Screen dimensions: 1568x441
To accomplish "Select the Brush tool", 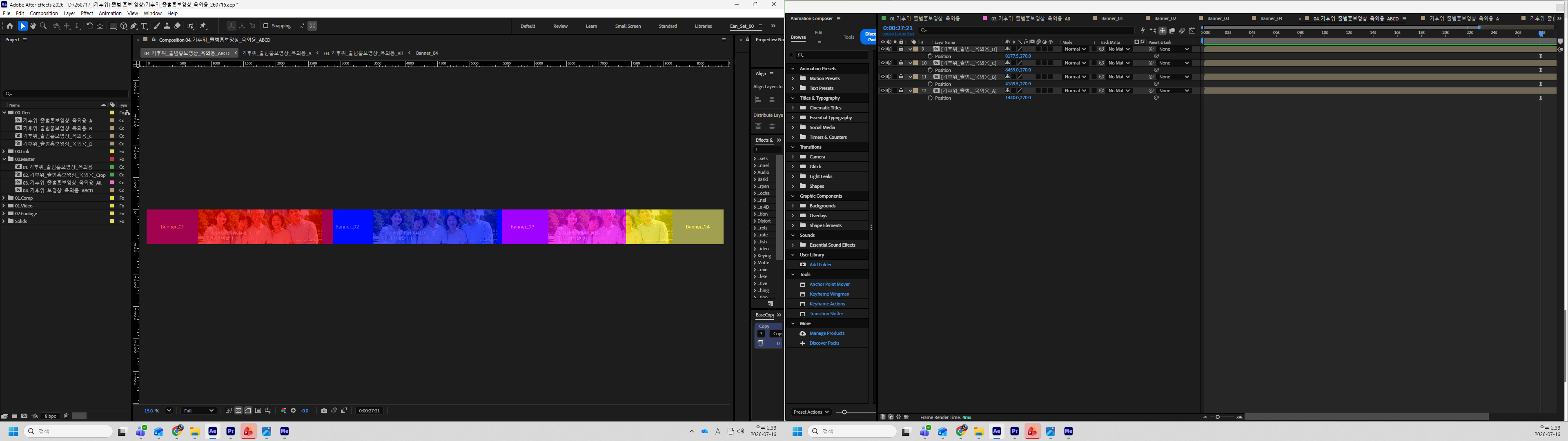I will [156, 26].
